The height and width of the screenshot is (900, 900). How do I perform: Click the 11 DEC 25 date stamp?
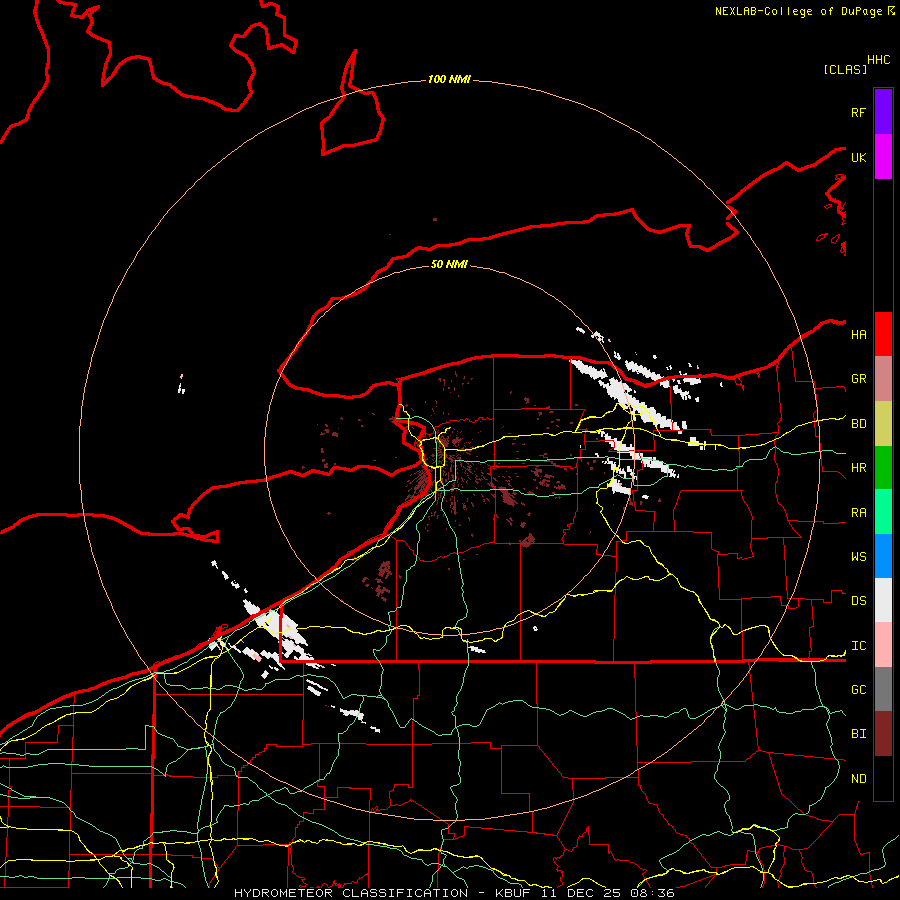(580, 893)
